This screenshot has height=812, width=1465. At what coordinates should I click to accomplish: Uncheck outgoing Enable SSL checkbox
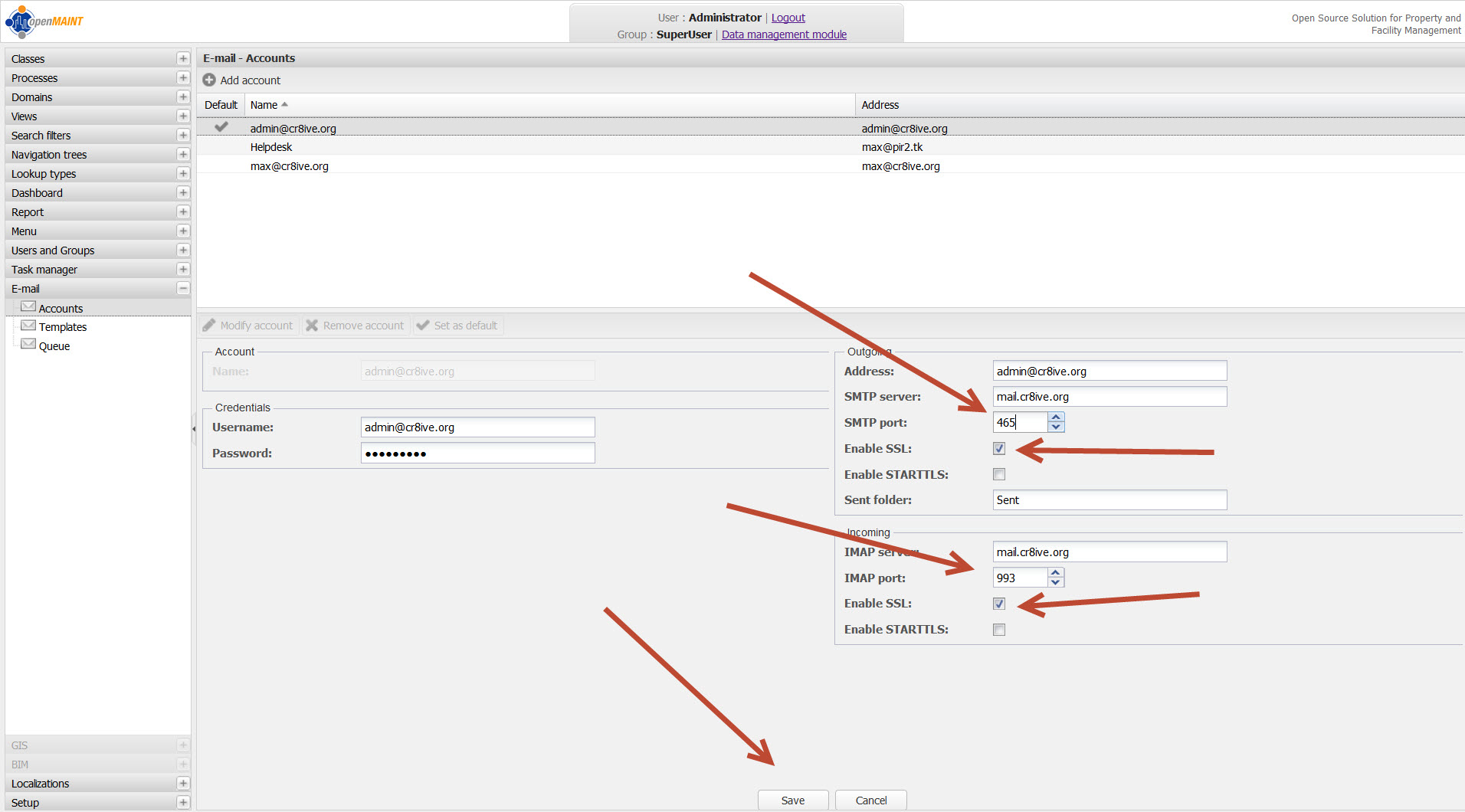tap(999, 449)
